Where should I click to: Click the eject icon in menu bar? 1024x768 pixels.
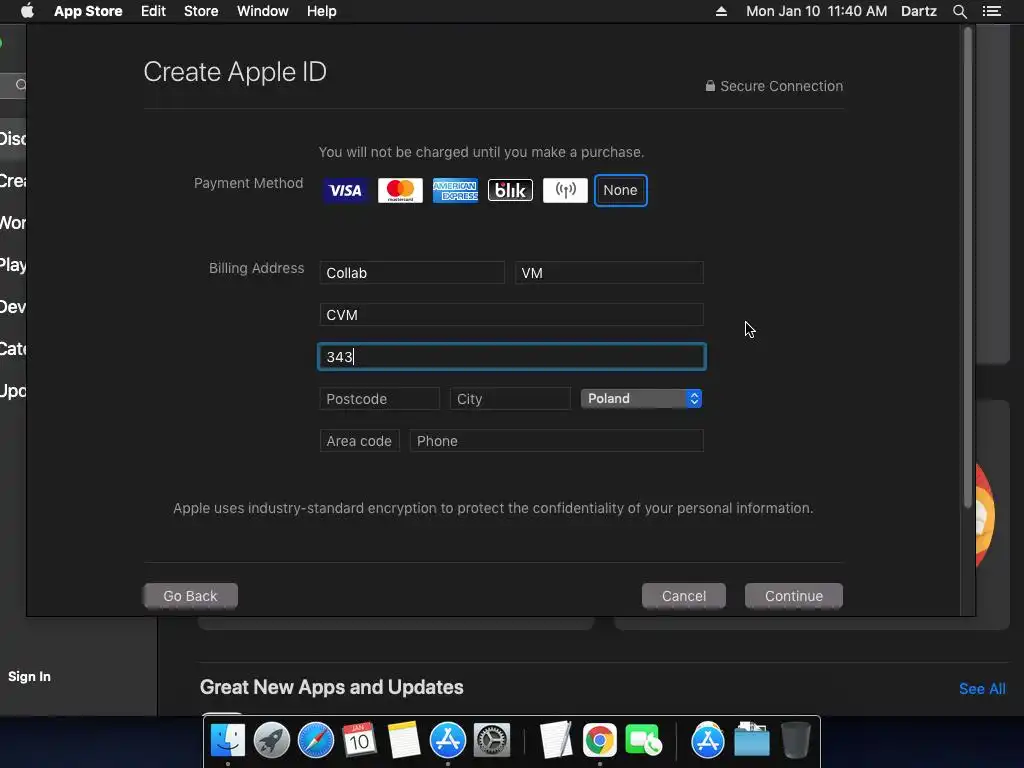click(x=721, y=11)
